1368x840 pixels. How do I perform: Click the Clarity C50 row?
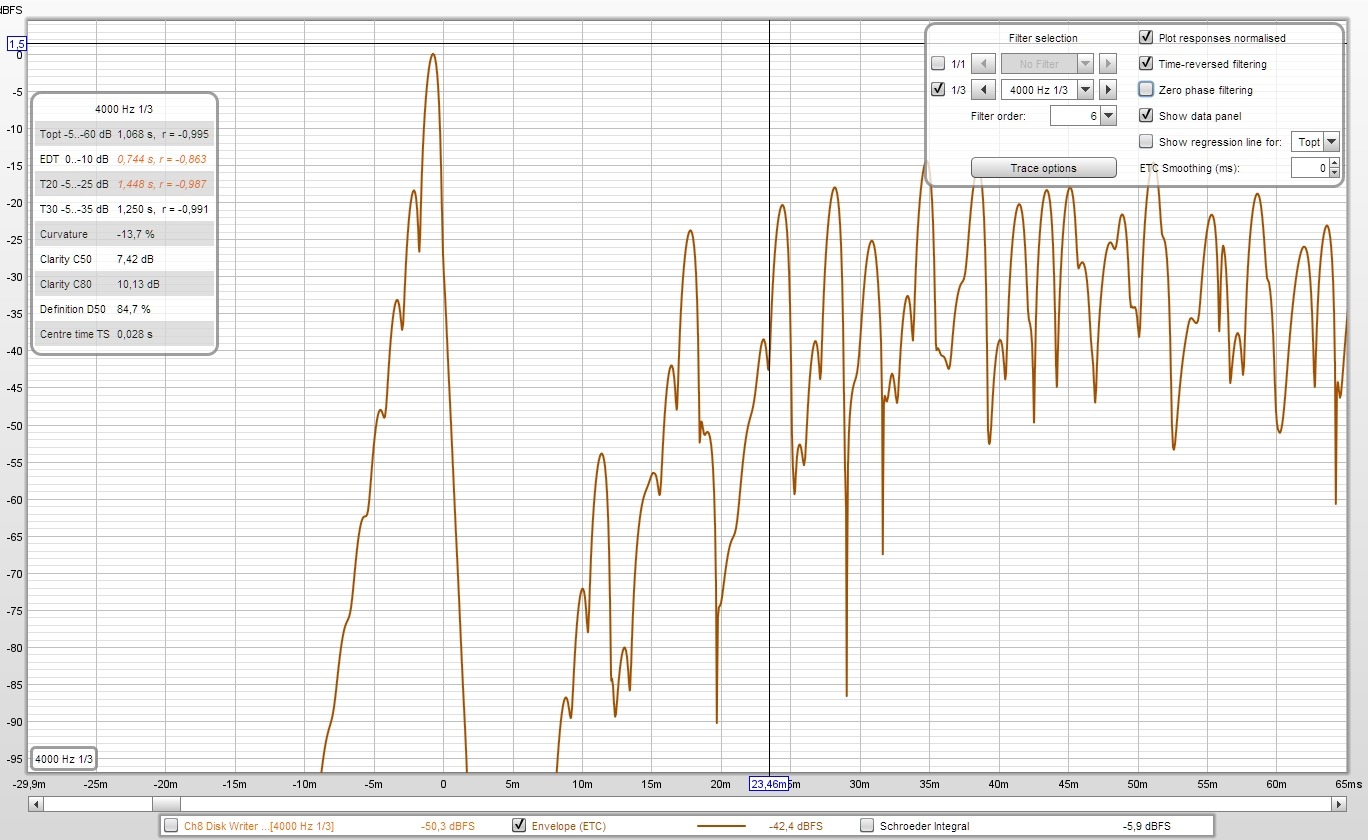pyautogui.click(x=124, y=259)
